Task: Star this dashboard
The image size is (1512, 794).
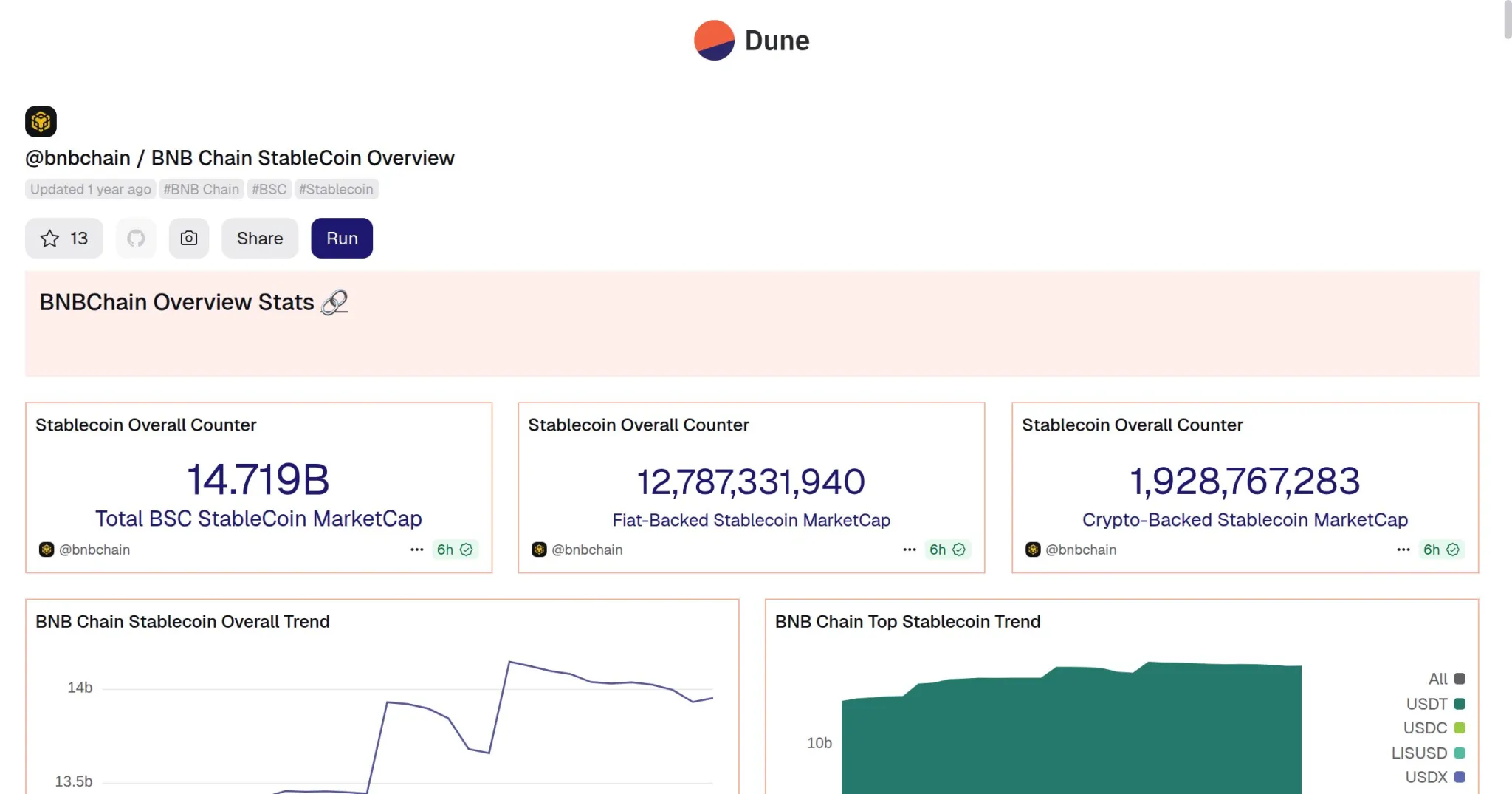Action: [x=64, y=239]
